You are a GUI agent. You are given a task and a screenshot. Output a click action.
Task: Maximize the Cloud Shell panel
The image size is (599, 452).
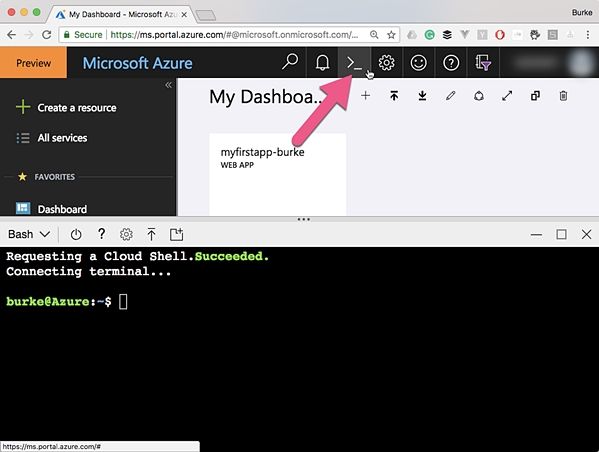click(x=561, y=234)
